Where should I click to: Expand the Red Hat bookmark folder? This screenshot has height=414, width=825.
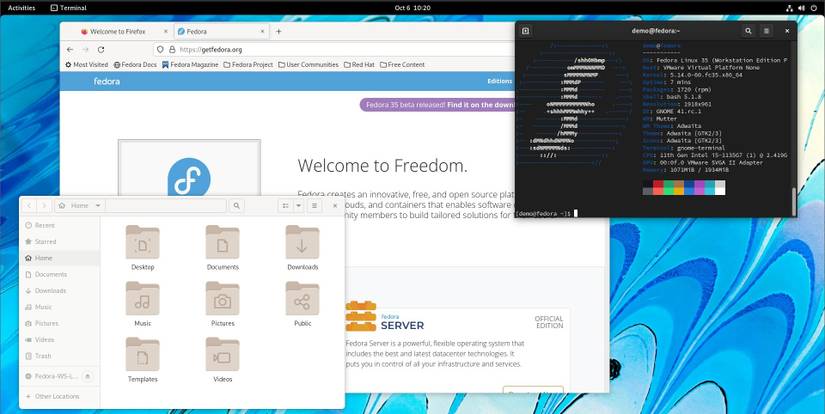pos(359,65)
